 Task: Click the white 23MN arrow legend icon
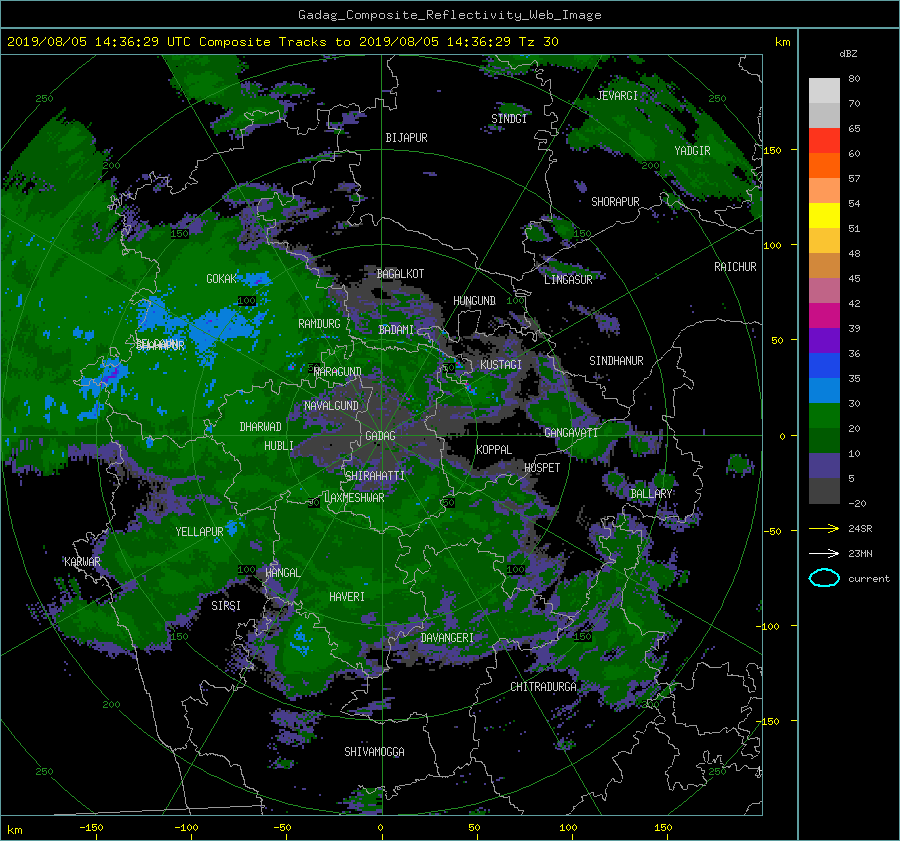pyautogui.click(x=824, y=553)
